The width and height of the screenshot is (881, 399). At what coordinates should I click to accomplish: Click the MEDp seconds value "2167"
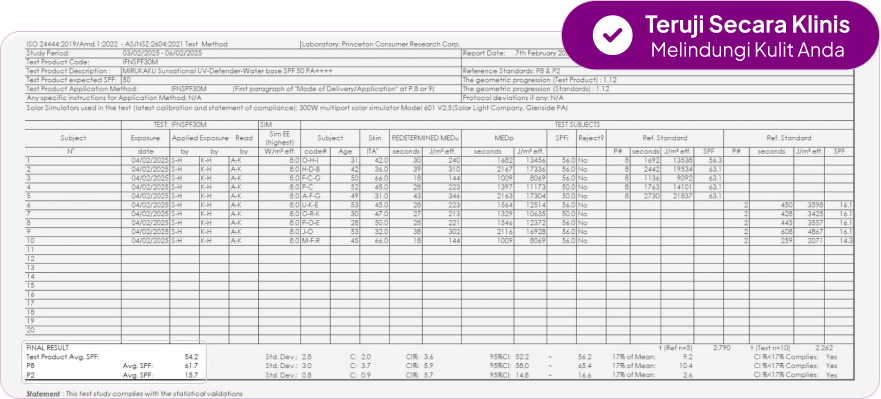[505, 170]
